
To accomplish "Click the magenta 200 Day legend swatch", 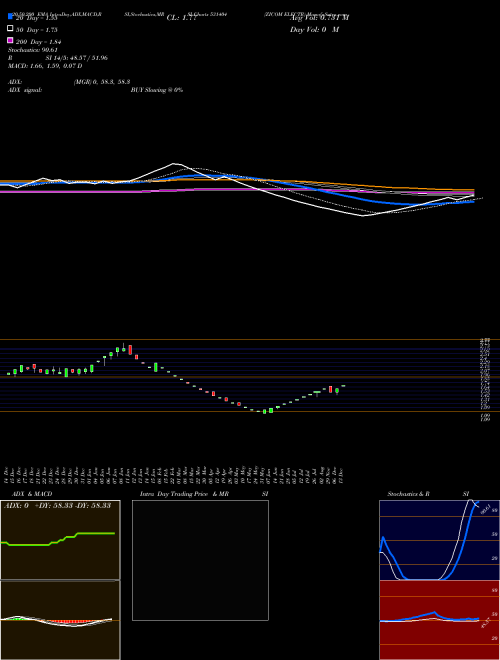I will (x=11, y=40).
